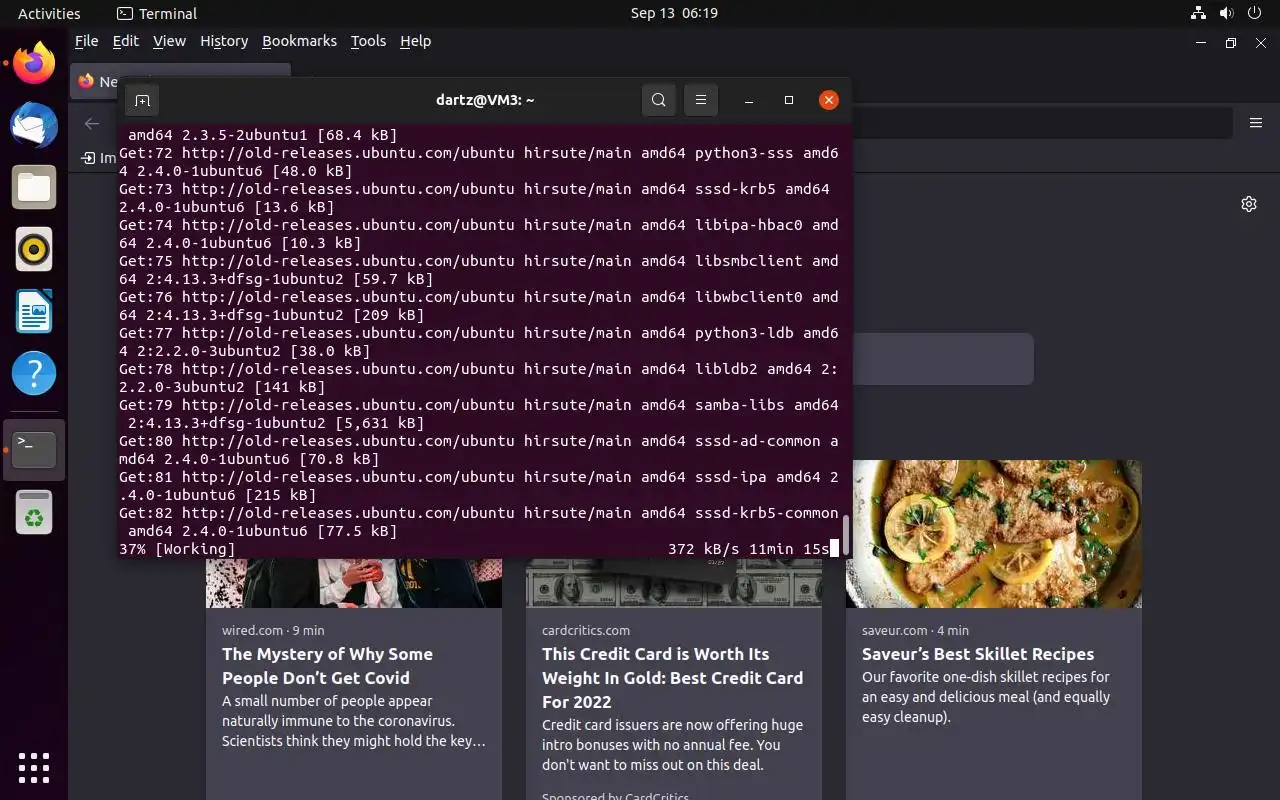Viewport: 1280px width, 800px height.
Task: Open the Help menu in Firefox
Action: click(x=415, y=41)
